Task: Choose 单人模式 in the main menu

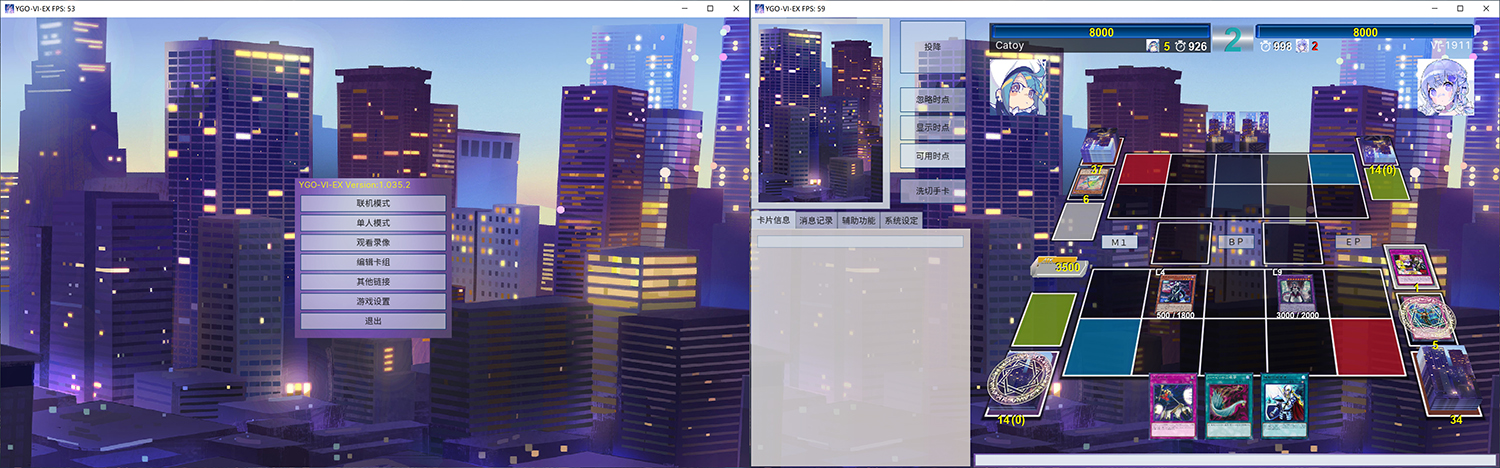Action: pyautogui.click(x=373, y=223)
